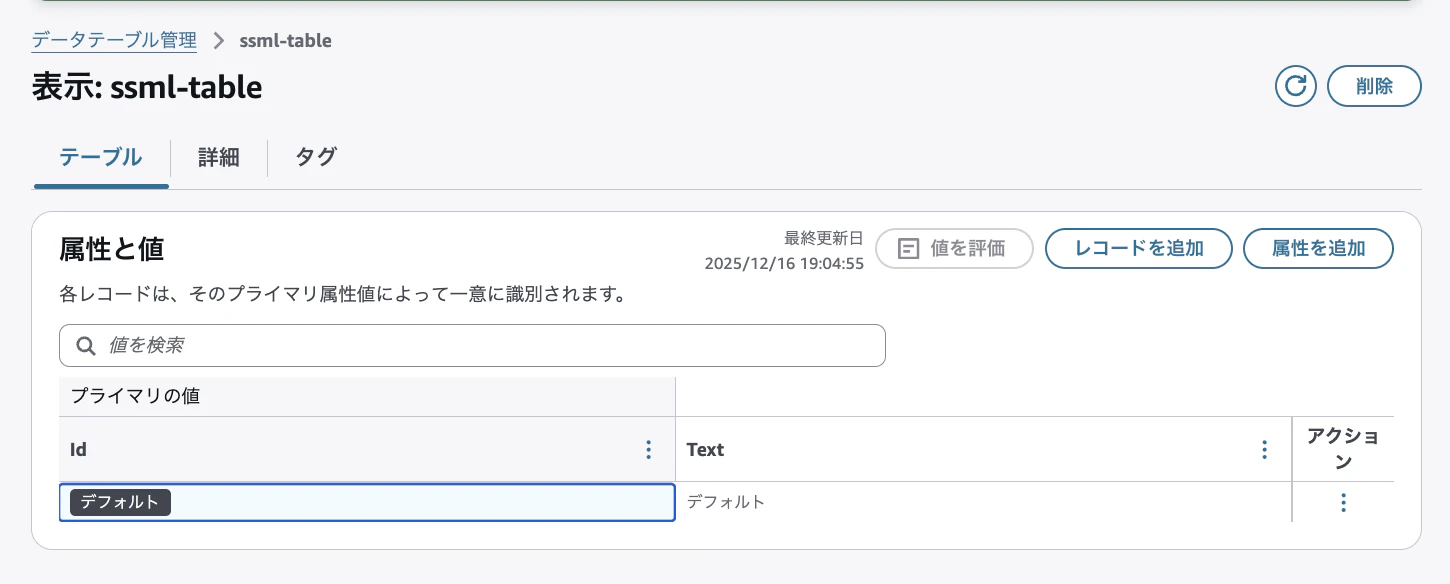Click the ssml-table breadcrumb text
1450x584 pixels.
286,41
